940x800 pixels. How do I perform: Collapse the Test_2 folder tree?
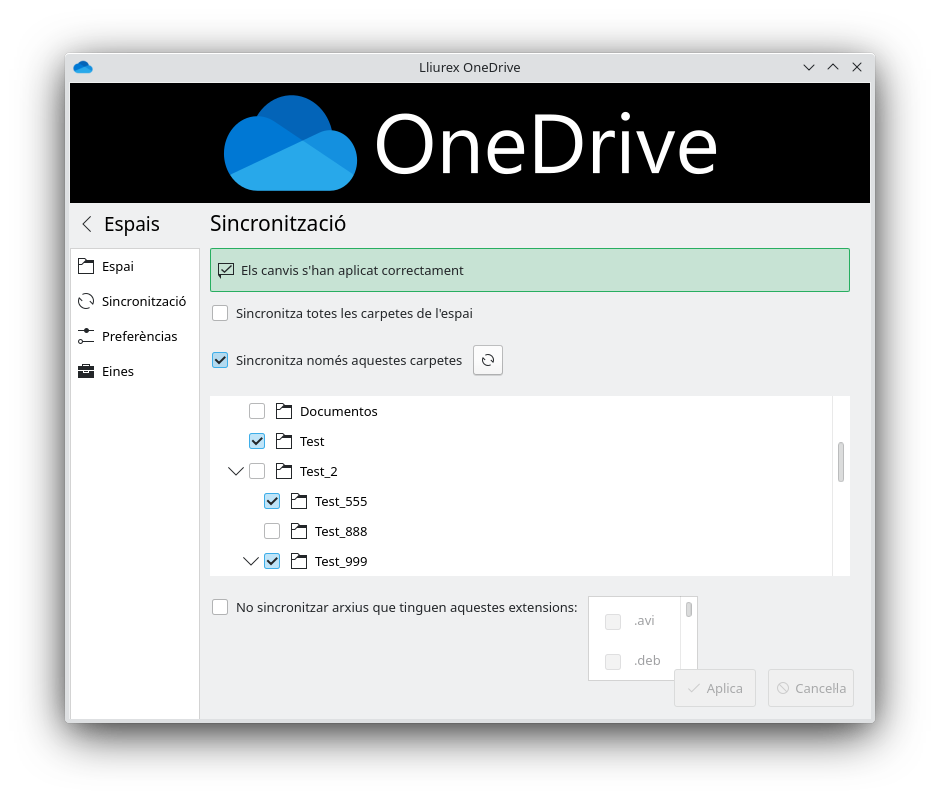[x=236, y=471]
